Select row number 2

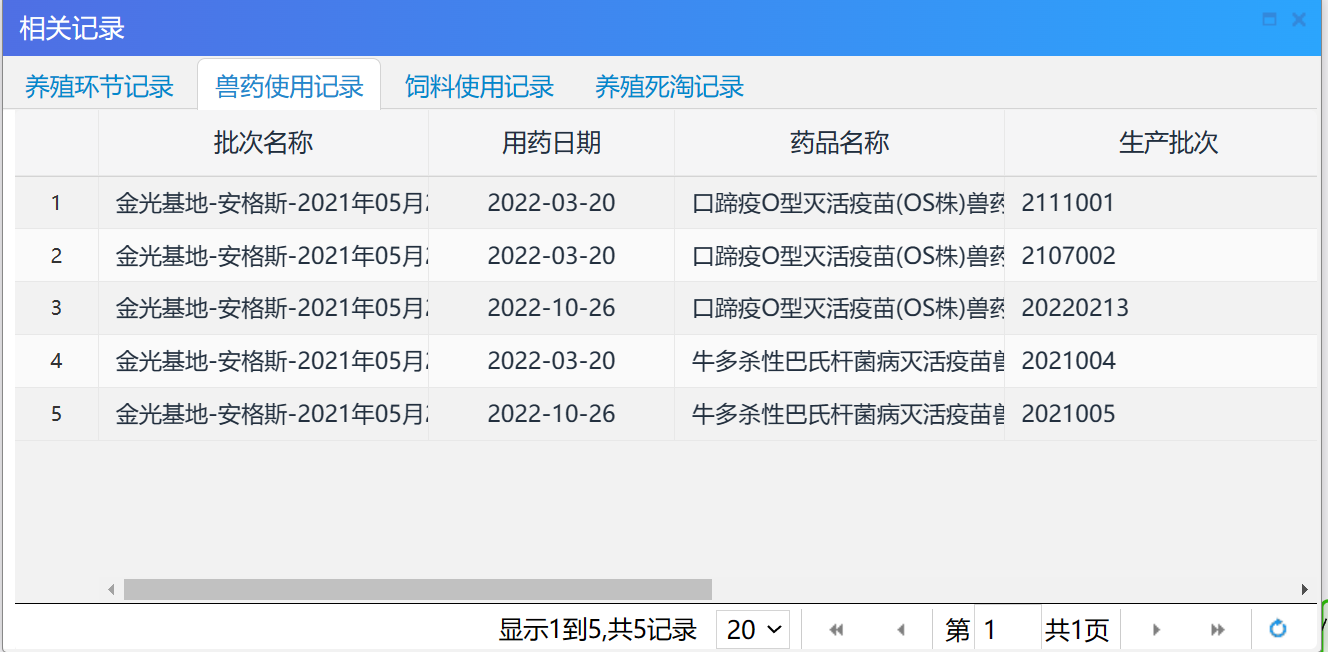coord(56,256)
